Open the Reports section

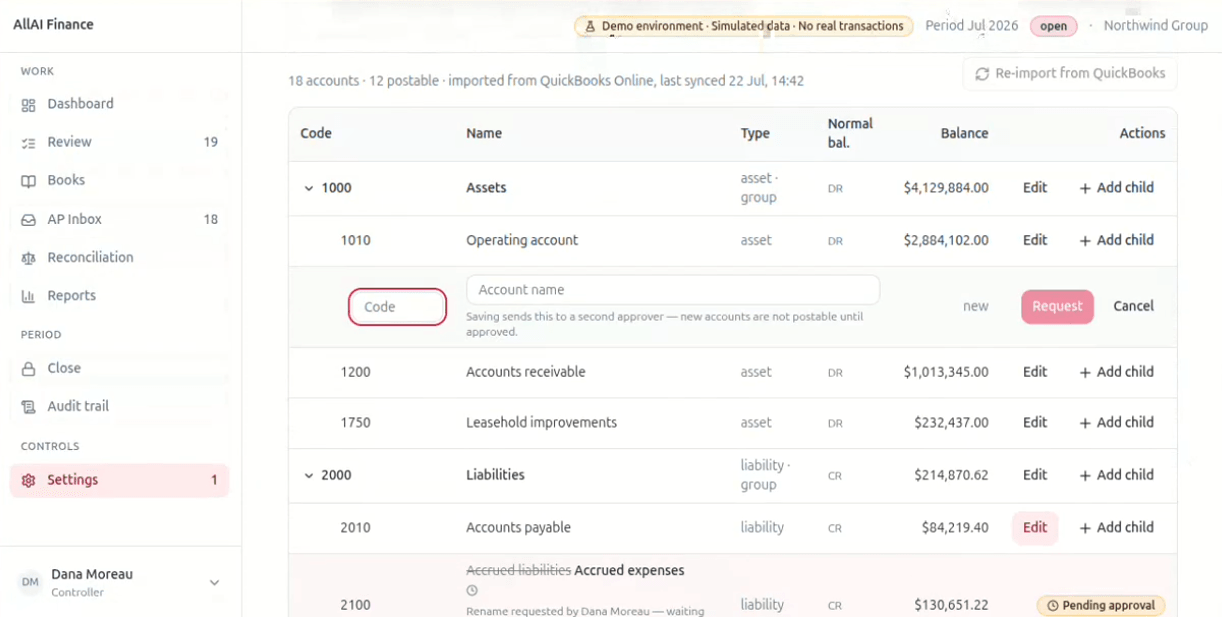(120, 296)
